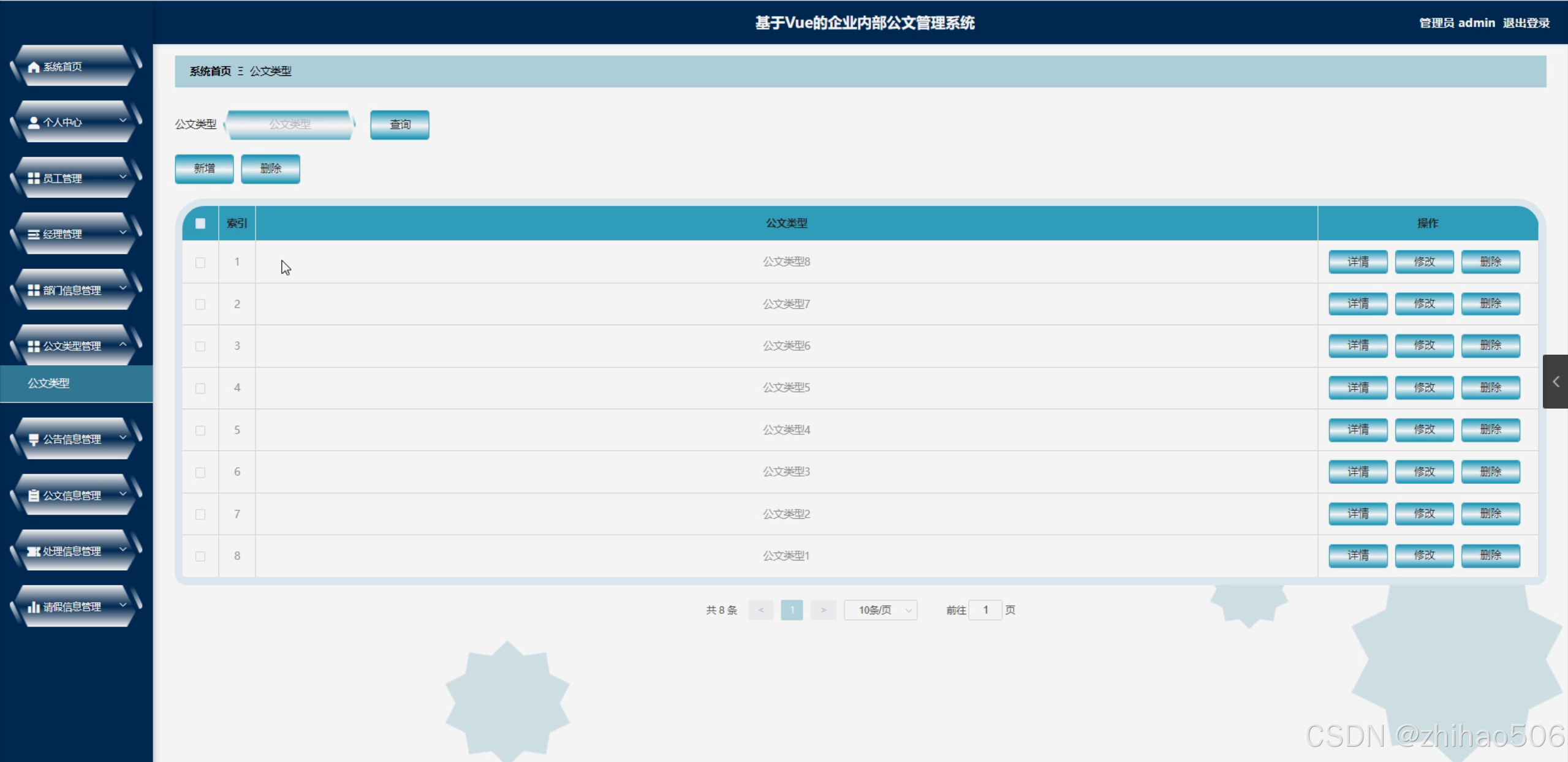Collapse the 公文类型管理 sidebar section
This screenshot has width=1568, height=762.
point(122,345)
